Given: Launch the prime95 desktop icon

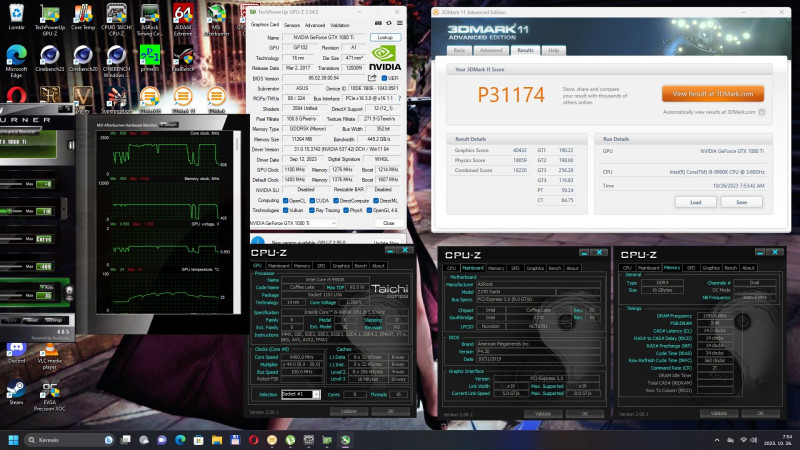Looking at the screenshot, I should click(149, 58).
